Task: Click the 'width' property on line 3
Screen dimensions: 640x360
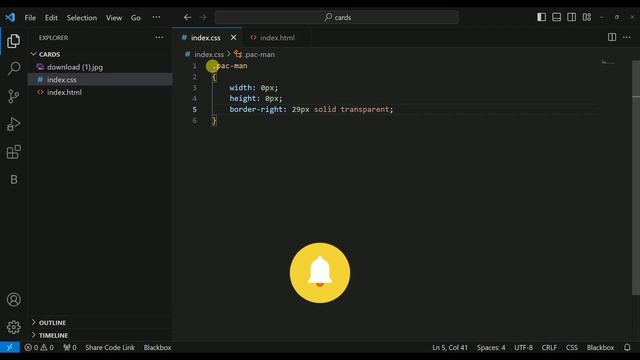Action: pyautogui.click(x=240, y=88)
